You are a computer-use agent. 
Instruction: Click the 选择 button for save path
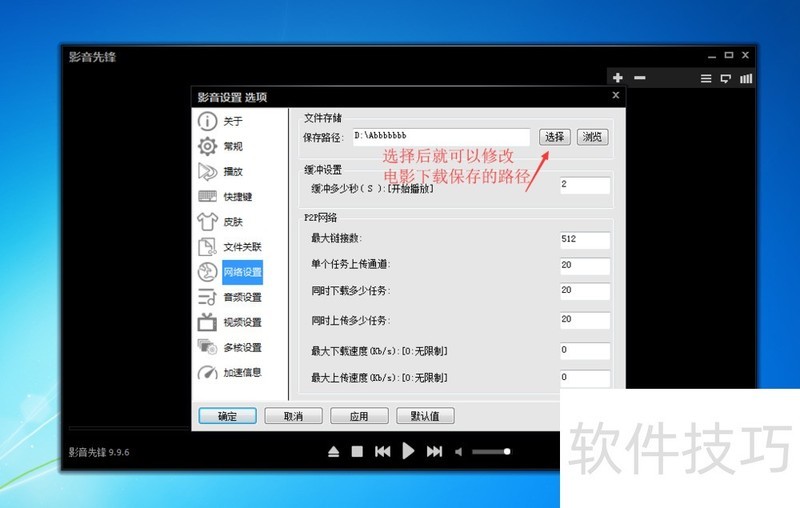click(x=555, y=137)
